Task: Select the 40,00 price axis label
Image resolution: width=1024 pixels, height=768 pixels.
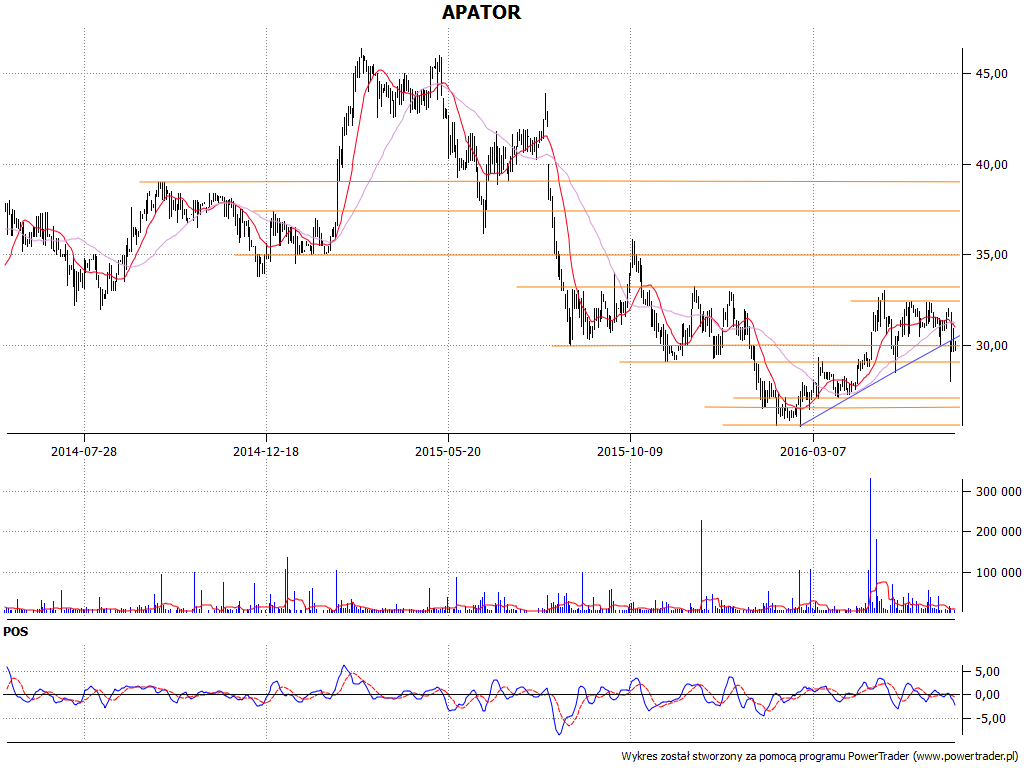Action: (991, 165)
